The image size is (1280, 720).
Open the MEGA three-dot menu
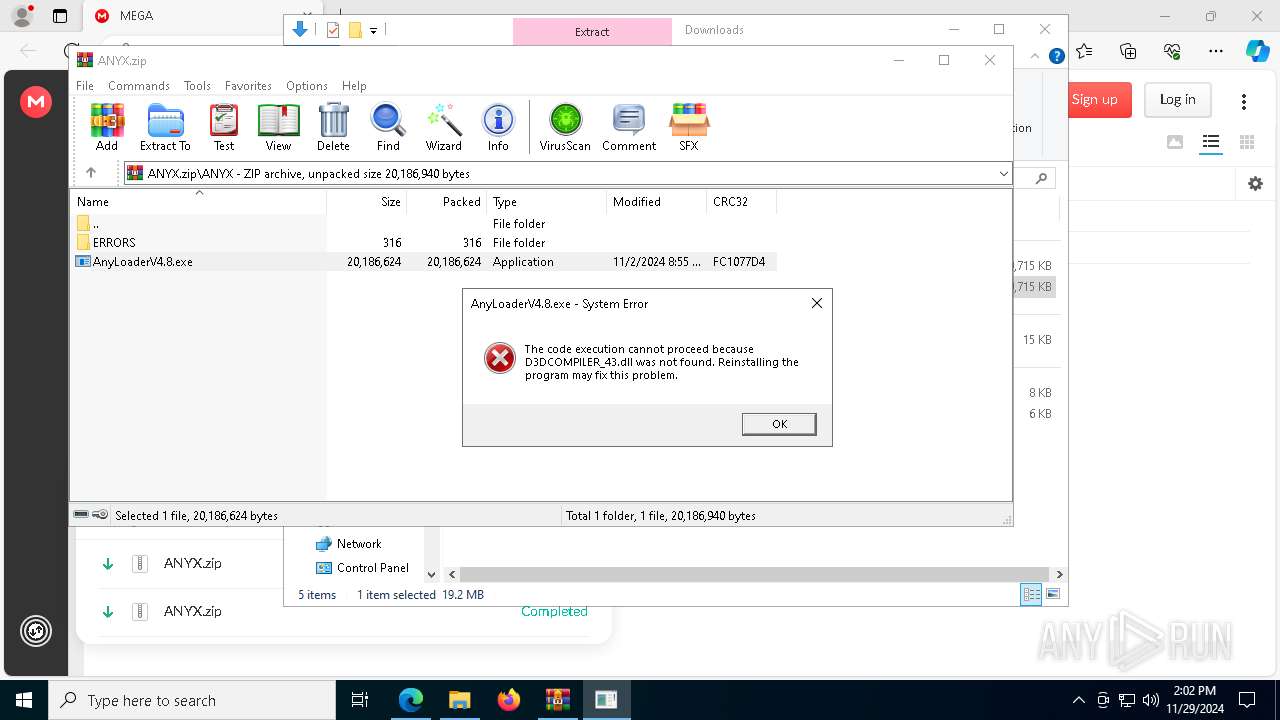(x=1244, y=101)
